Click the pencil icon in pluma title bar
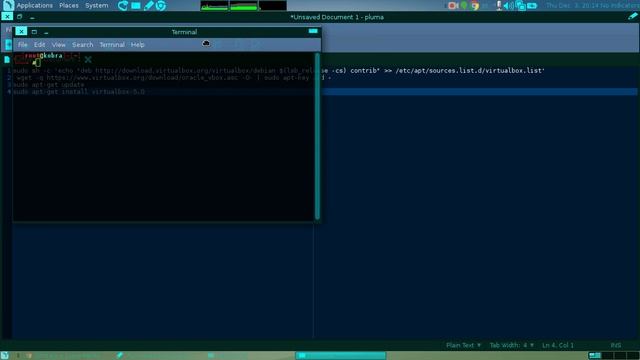 [632, 16]
